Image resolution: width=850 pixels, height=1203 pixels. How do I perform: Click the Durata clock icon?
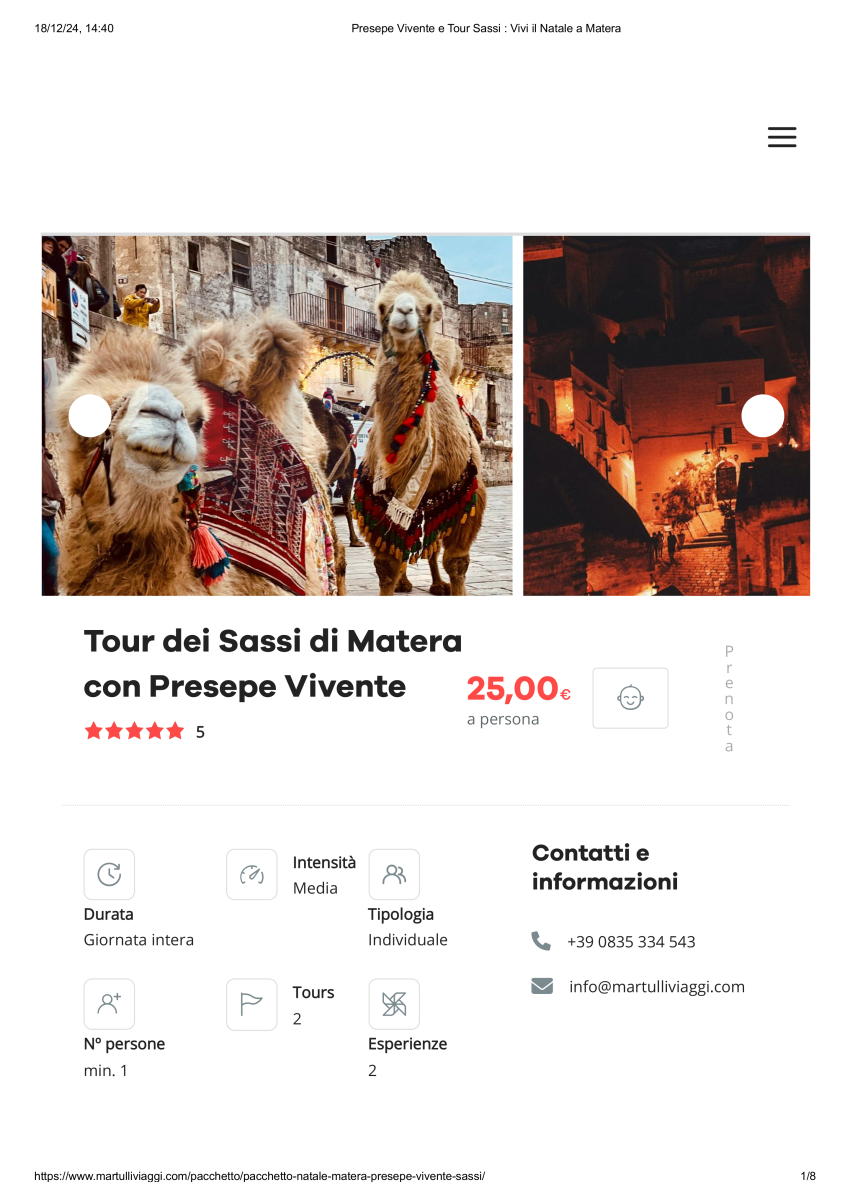[x=109, y=874]
